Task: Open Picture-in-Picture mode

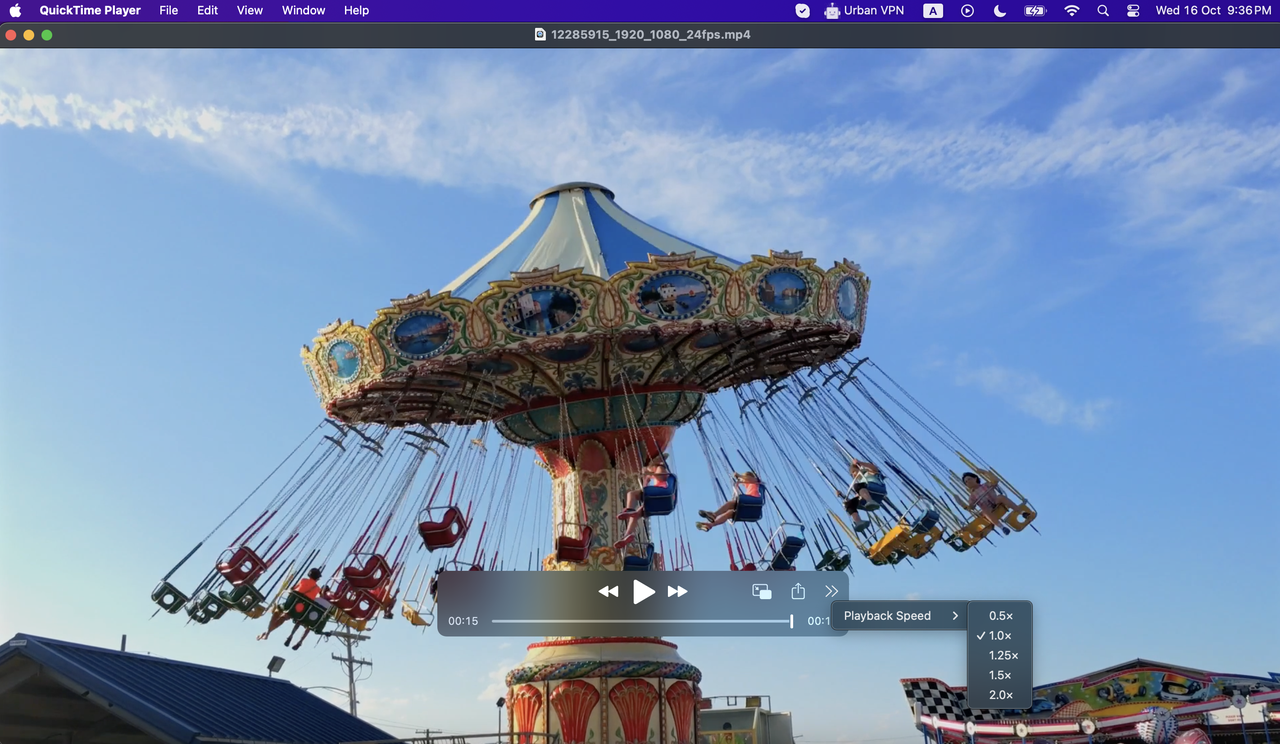Action: pos(761,591)
